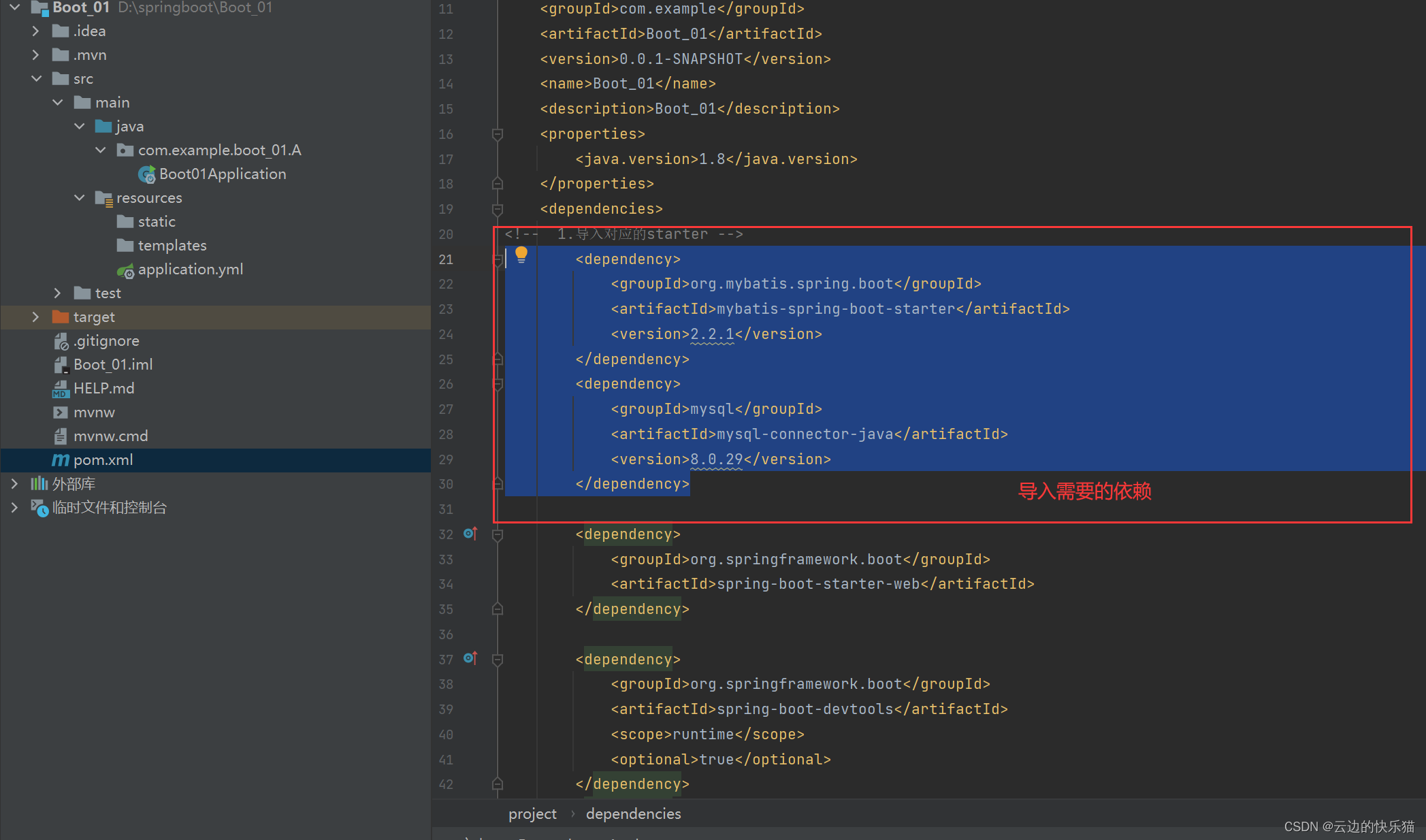Click the gutter override icon on line 32

(470, 534)
